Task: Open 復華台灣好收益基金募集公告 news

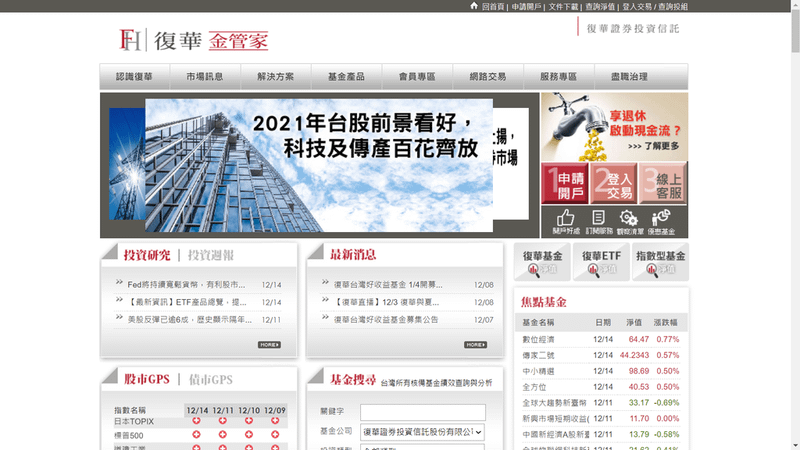Action: [386, 319]
